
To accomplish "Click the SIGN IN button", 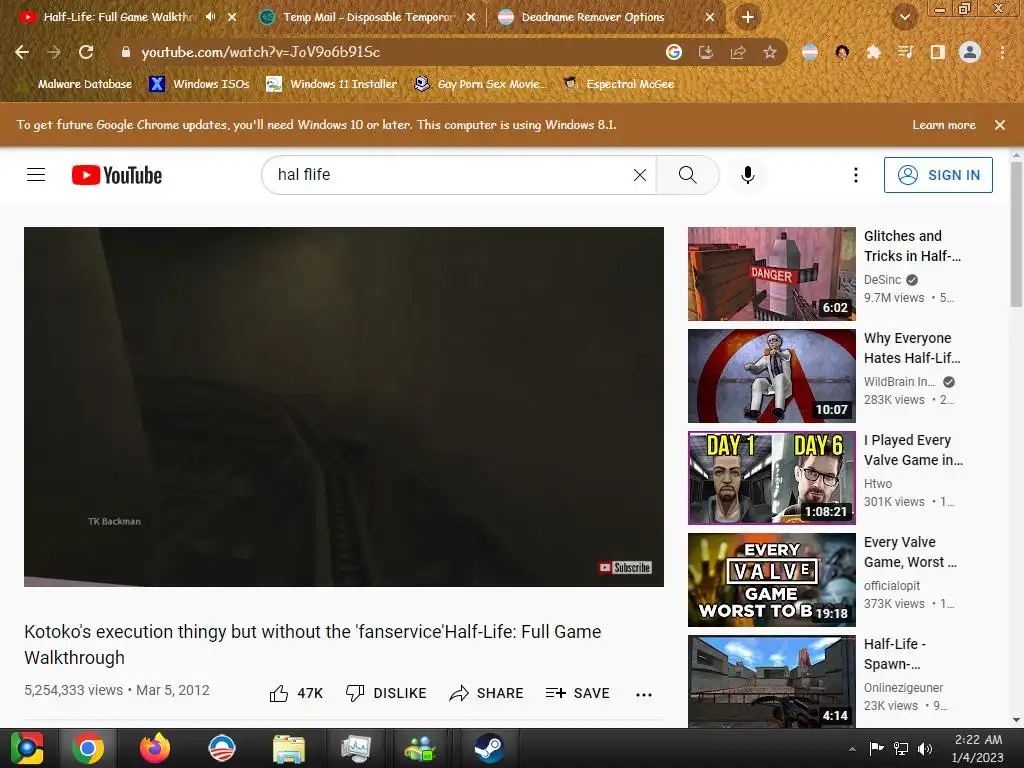I will click(938, 175).
